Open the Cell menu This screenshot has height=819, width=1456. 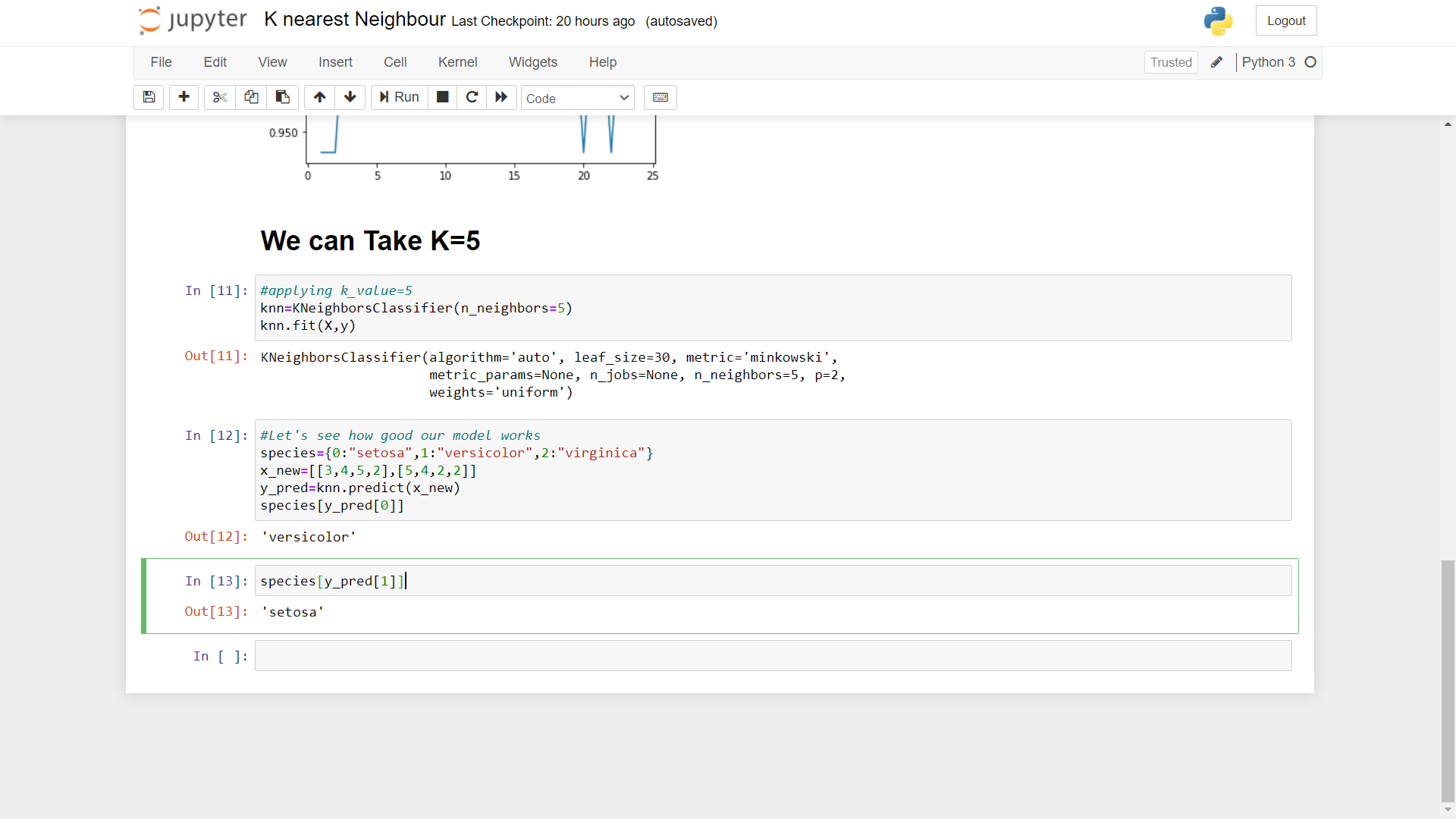click(x=395, y=62)
